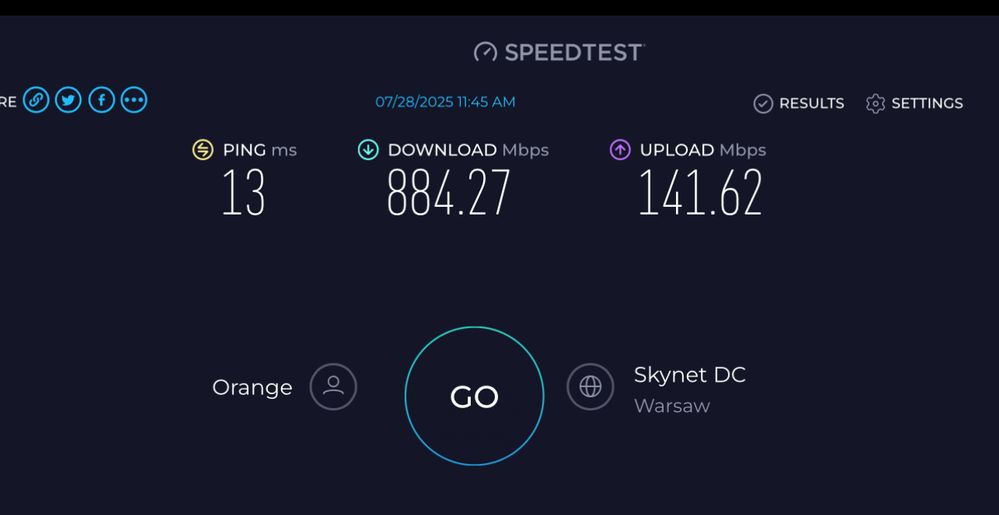Viewport: 999px width, 515px height.
Task: Share the result on Facebook
Action: coord(101,100)
